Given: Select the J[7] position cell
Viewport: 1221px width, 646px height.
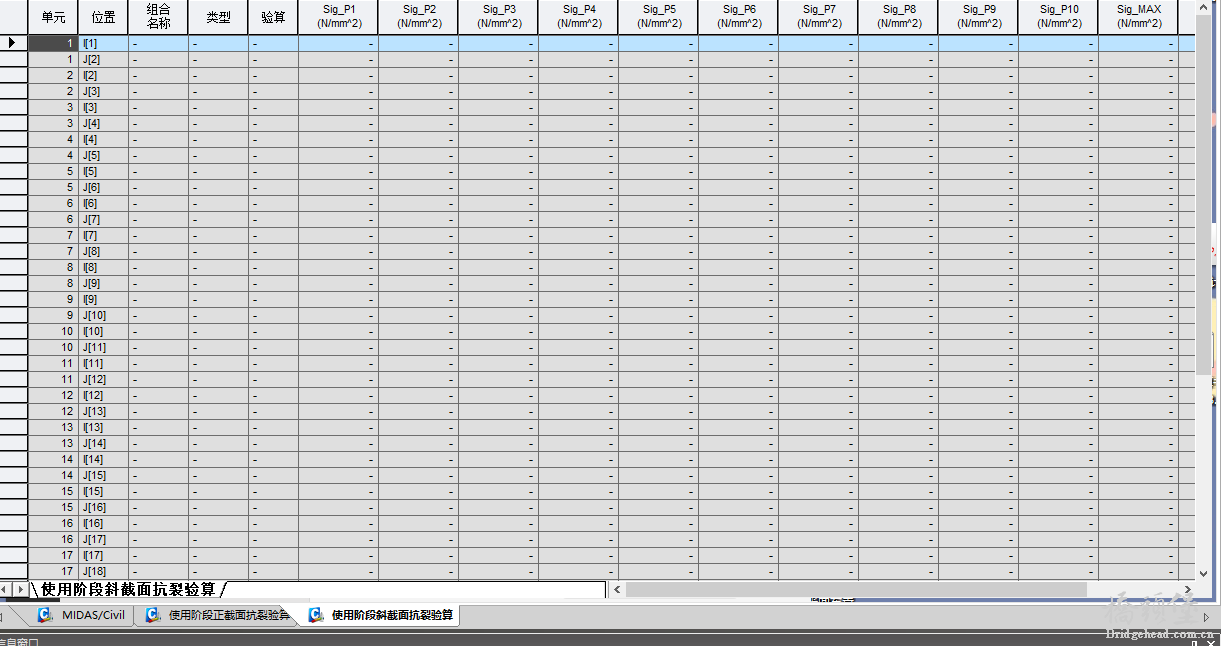Looking at the screenshot, I should point(103,219).
